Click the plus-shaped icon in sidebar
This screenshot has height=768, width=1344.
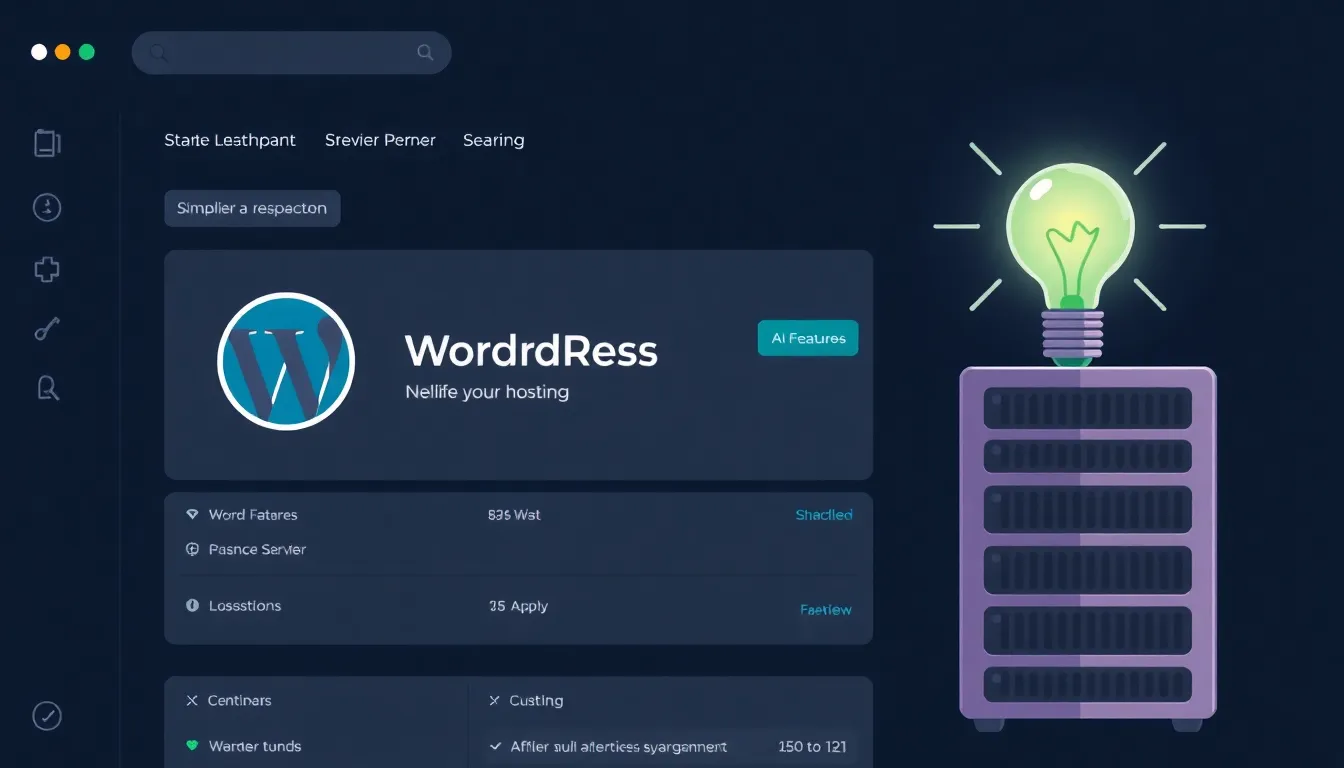pyautogui.click(x=47, y=269)
